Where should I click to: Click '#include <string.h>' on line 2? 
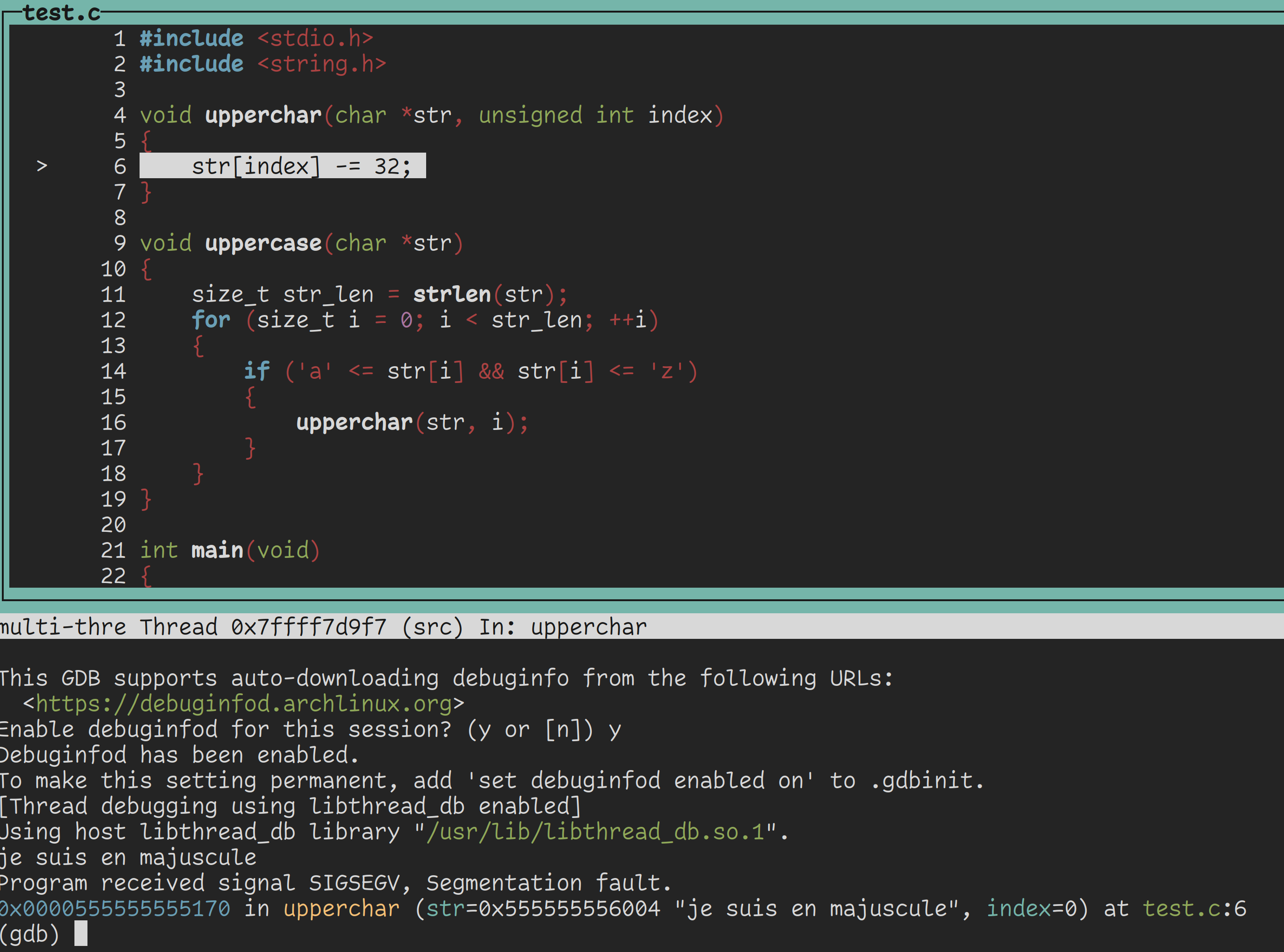[263, 64]
